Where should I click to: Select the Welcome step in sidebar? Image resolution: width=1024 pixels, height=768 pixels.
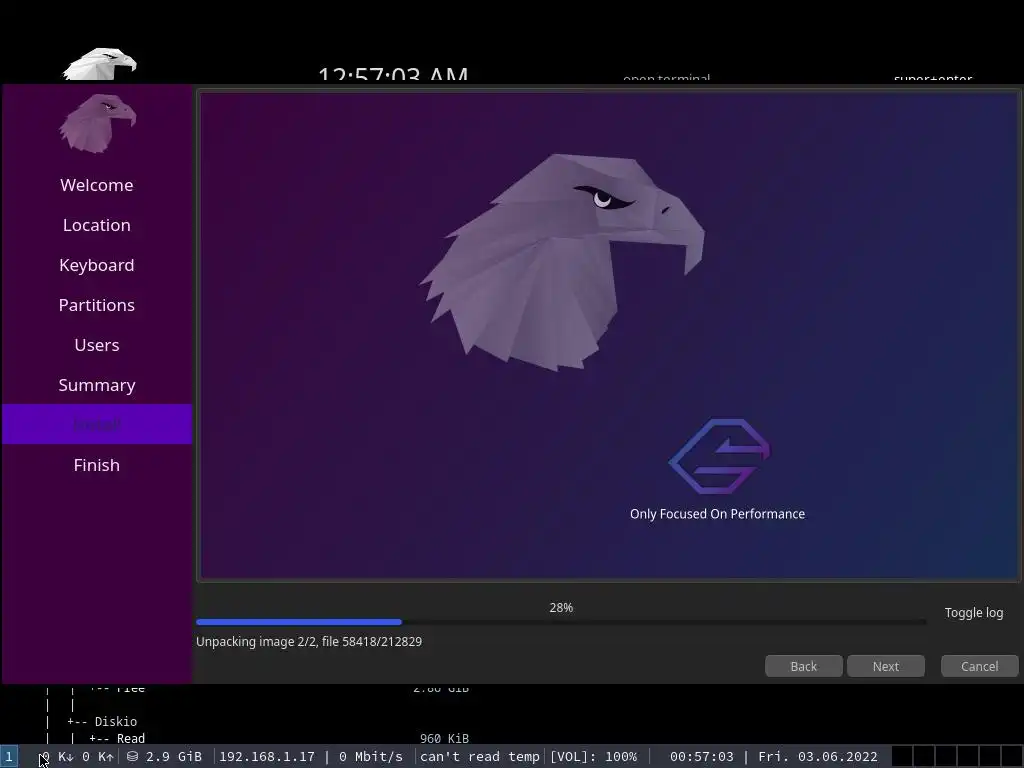coord(97,185)
